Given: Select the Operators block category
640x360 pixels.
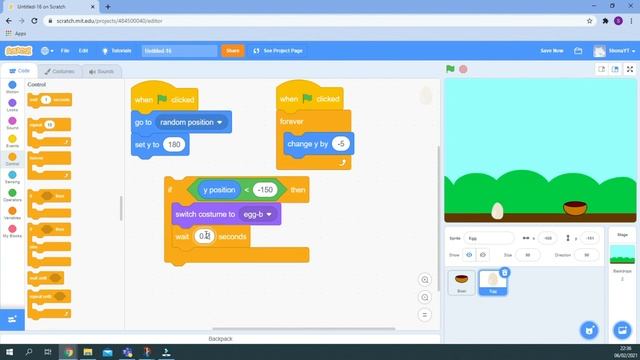Looking at the screenshot, I should [12, 195].
